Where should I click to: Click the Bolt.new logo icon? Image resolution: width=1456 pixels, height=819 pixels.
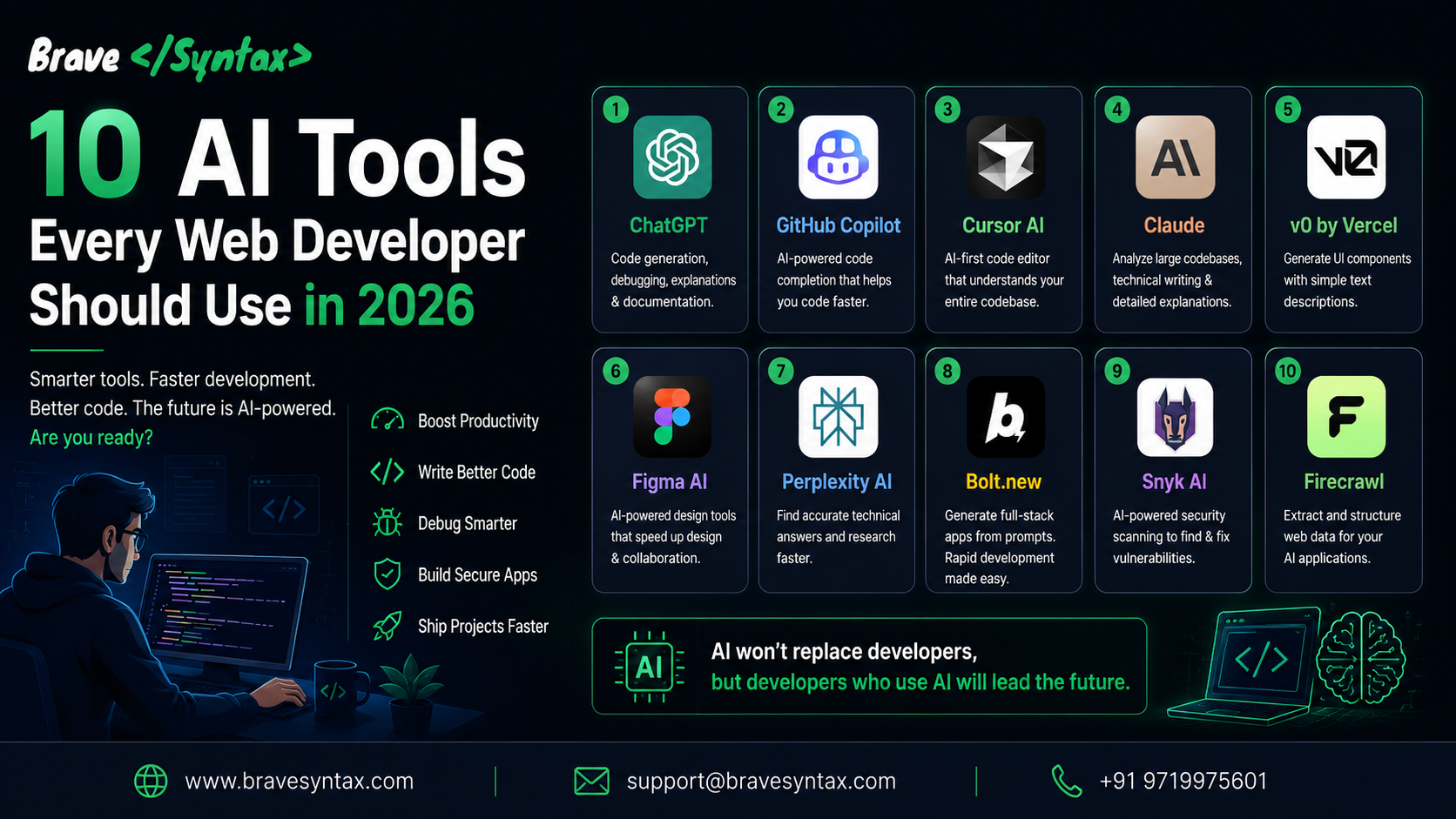coord(1006,417)
